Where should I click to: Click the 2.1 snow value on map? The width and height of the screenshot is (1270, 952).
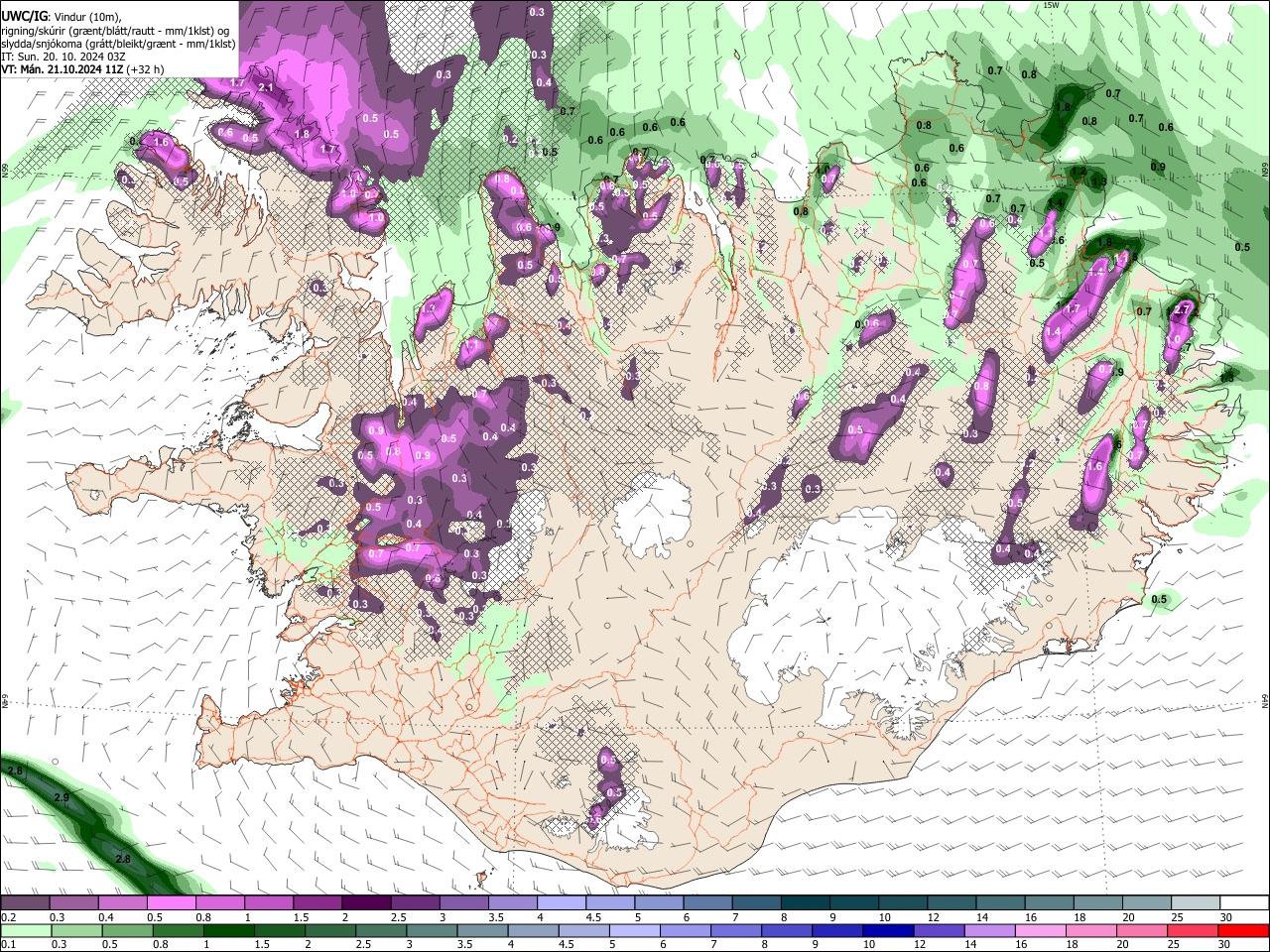click(265, 87)
